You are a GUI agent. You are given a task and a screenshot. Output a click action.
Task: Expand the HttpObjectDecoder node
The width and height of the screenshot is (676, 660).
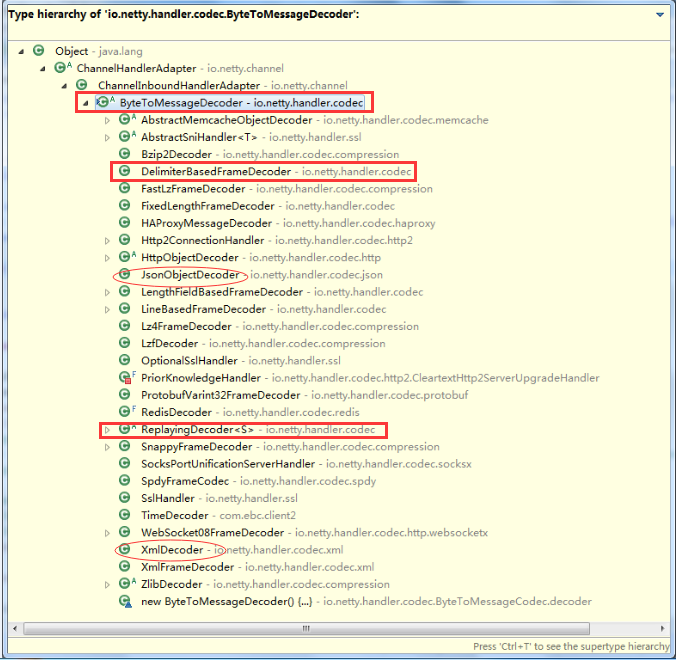pyautogui.click(x=107, y=258)
